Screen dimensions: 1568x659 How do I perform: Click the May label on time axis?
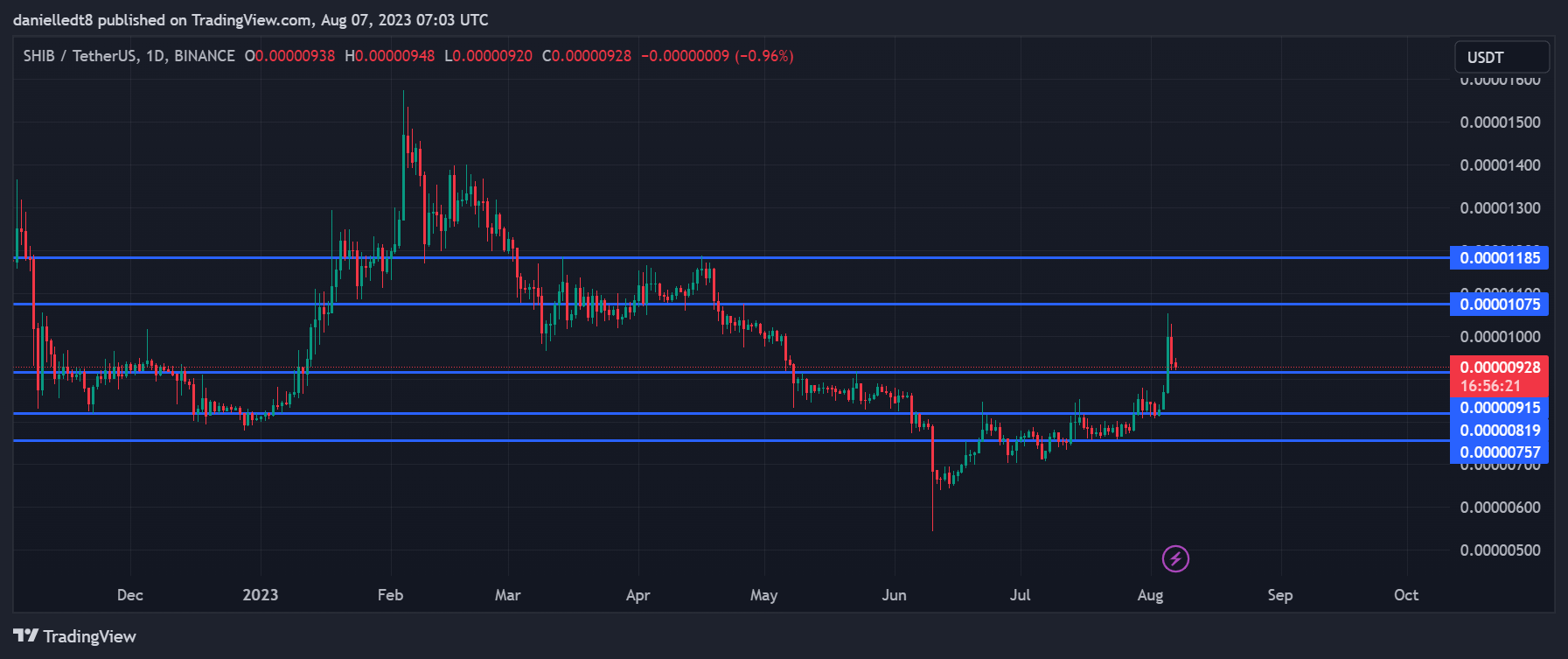point(763,595)
